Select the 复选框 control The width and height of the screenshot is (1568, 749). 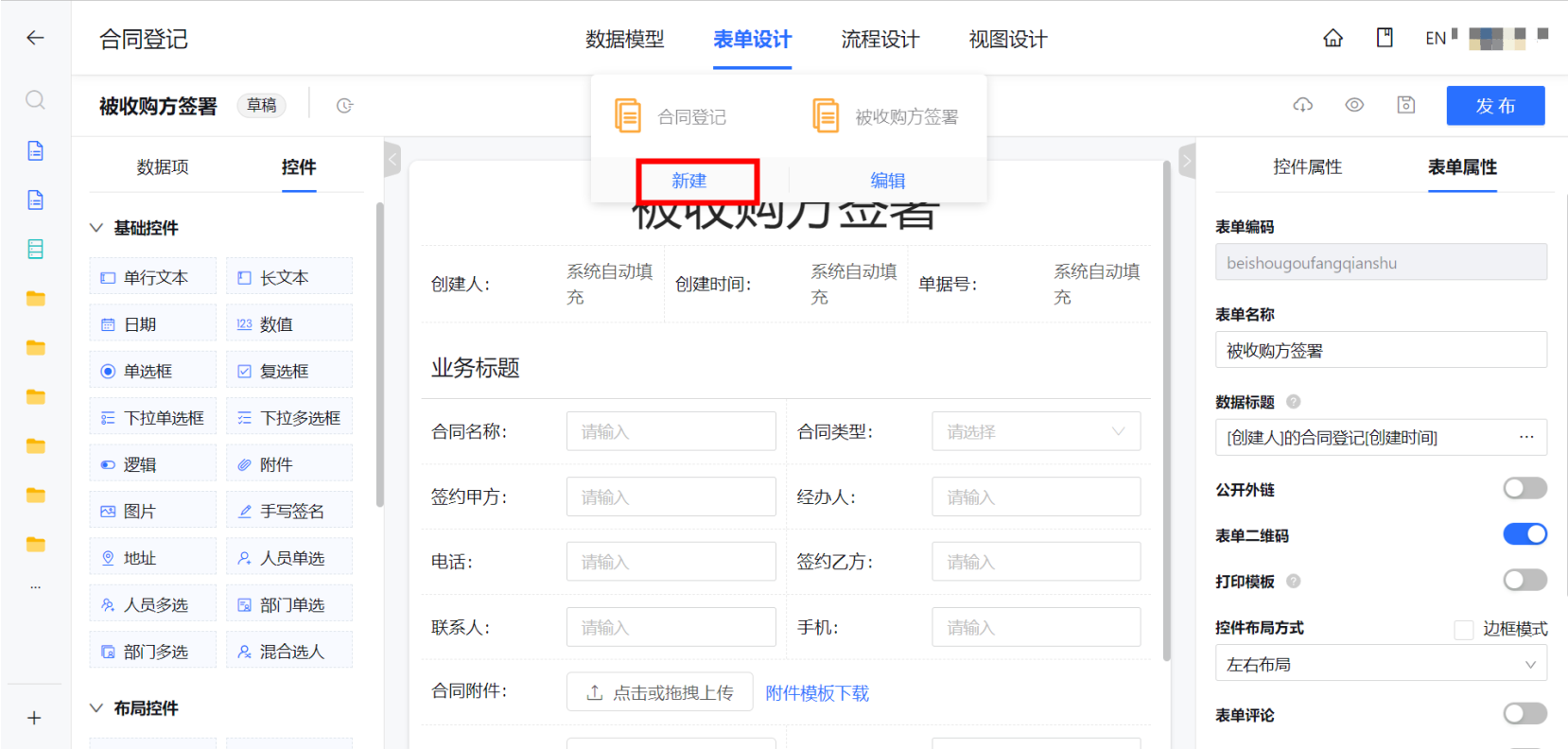coord(289,371)
